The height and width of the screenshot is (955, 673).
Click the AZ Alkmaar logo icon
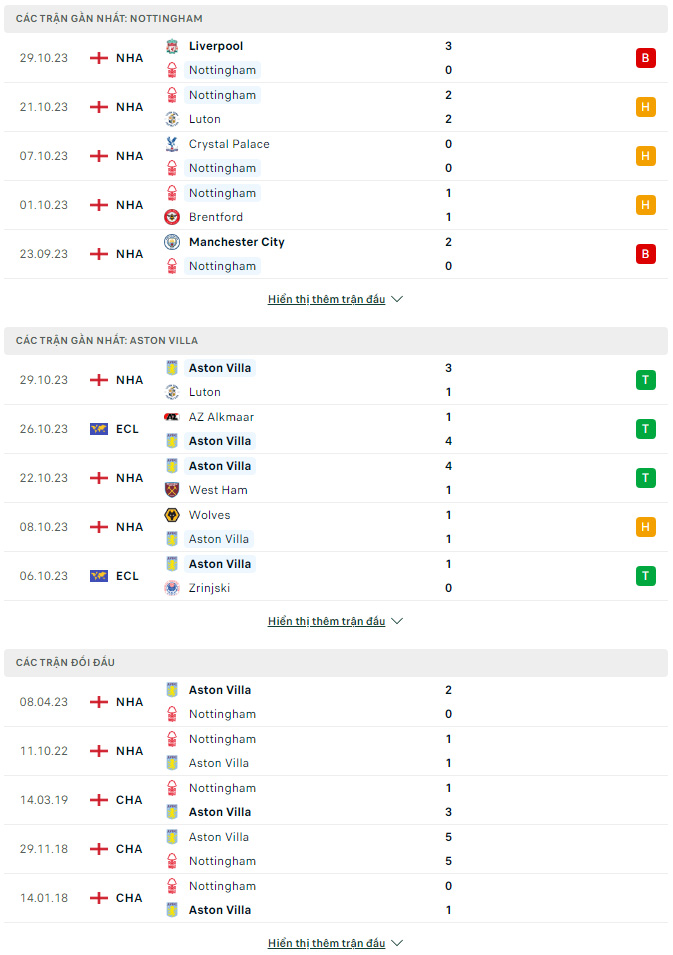click(x=172, y=417)
